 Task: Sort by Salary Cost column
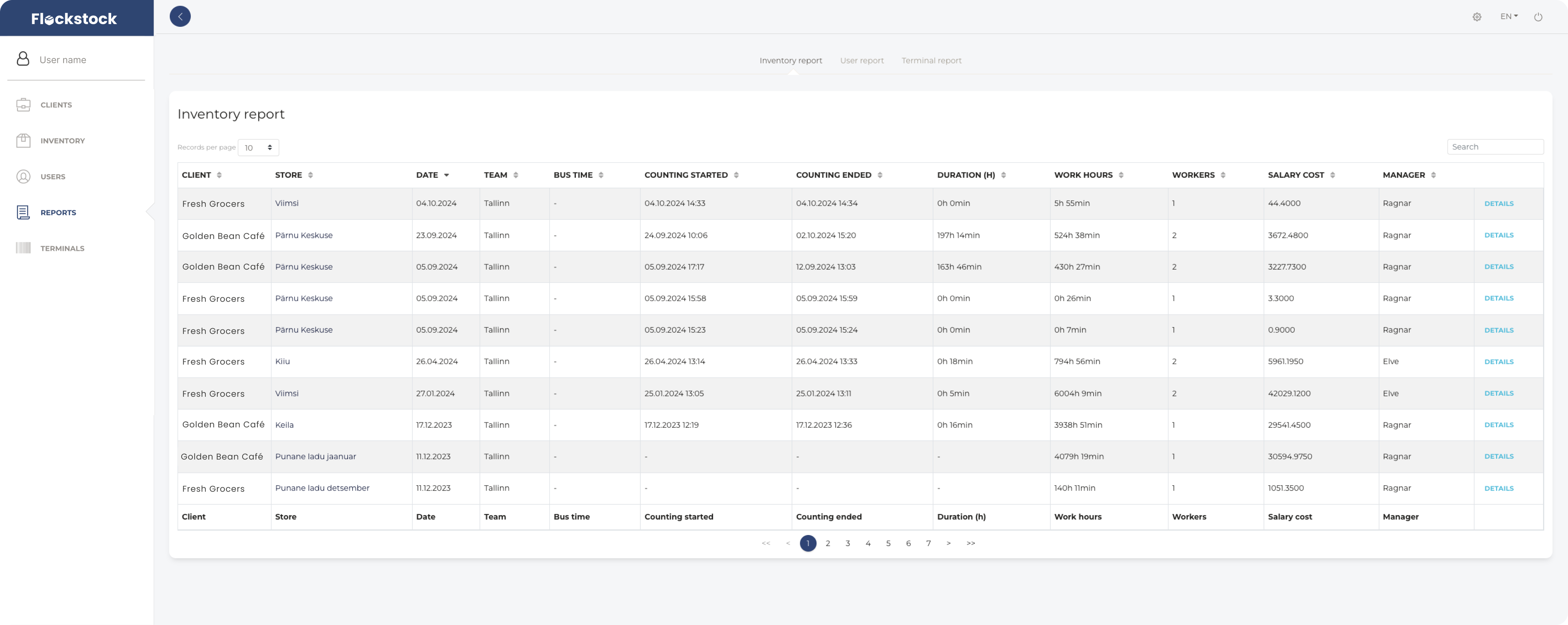click(1332, 175)
